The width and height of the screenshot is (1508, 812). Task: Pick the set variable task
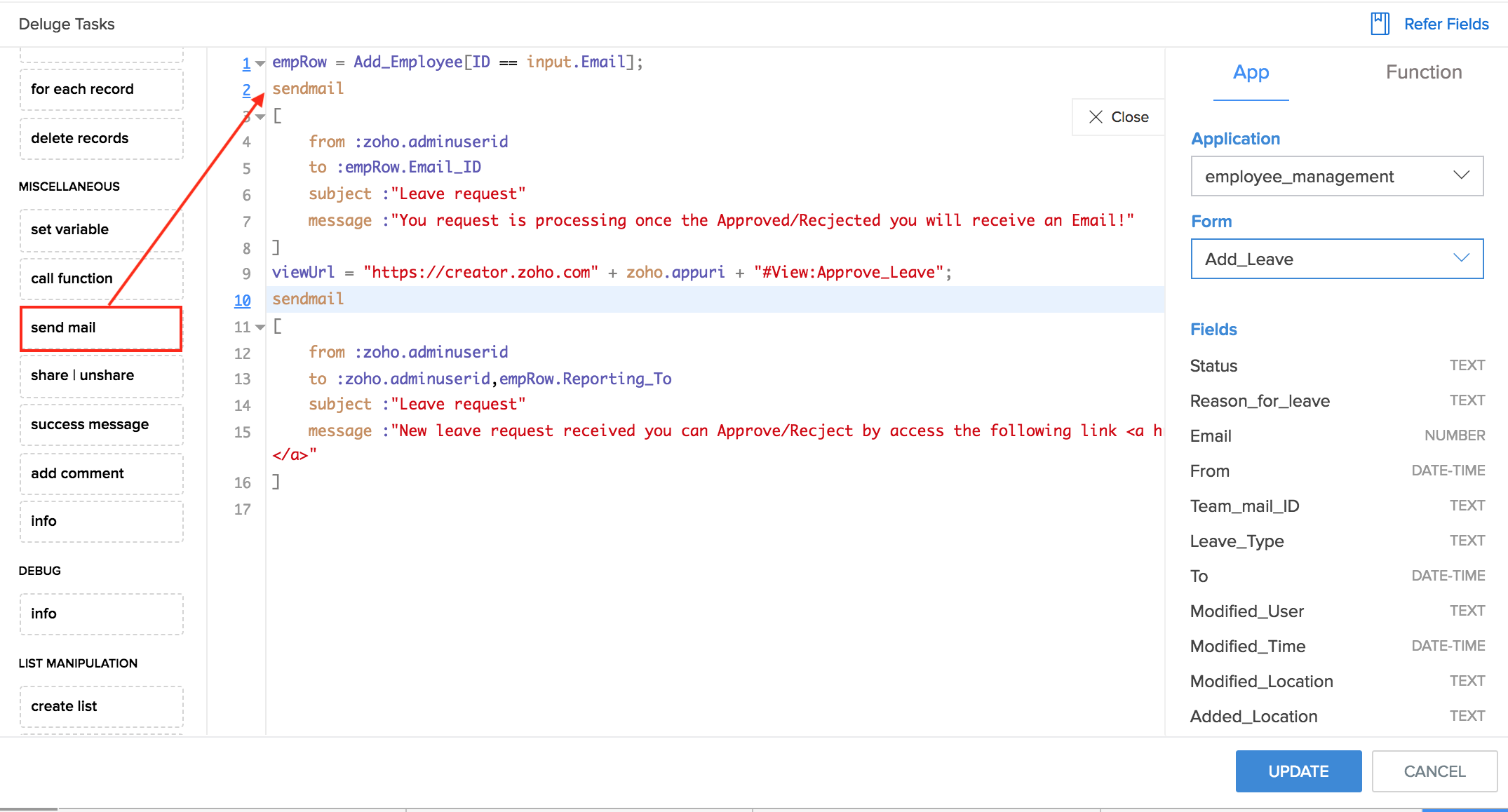(x=101, y=229)
